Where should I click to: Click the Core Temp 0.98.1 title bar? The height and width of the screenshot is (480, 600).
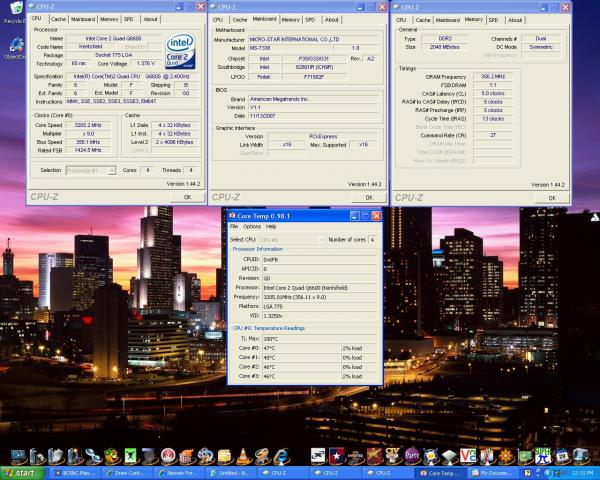(x=305, y=216)
